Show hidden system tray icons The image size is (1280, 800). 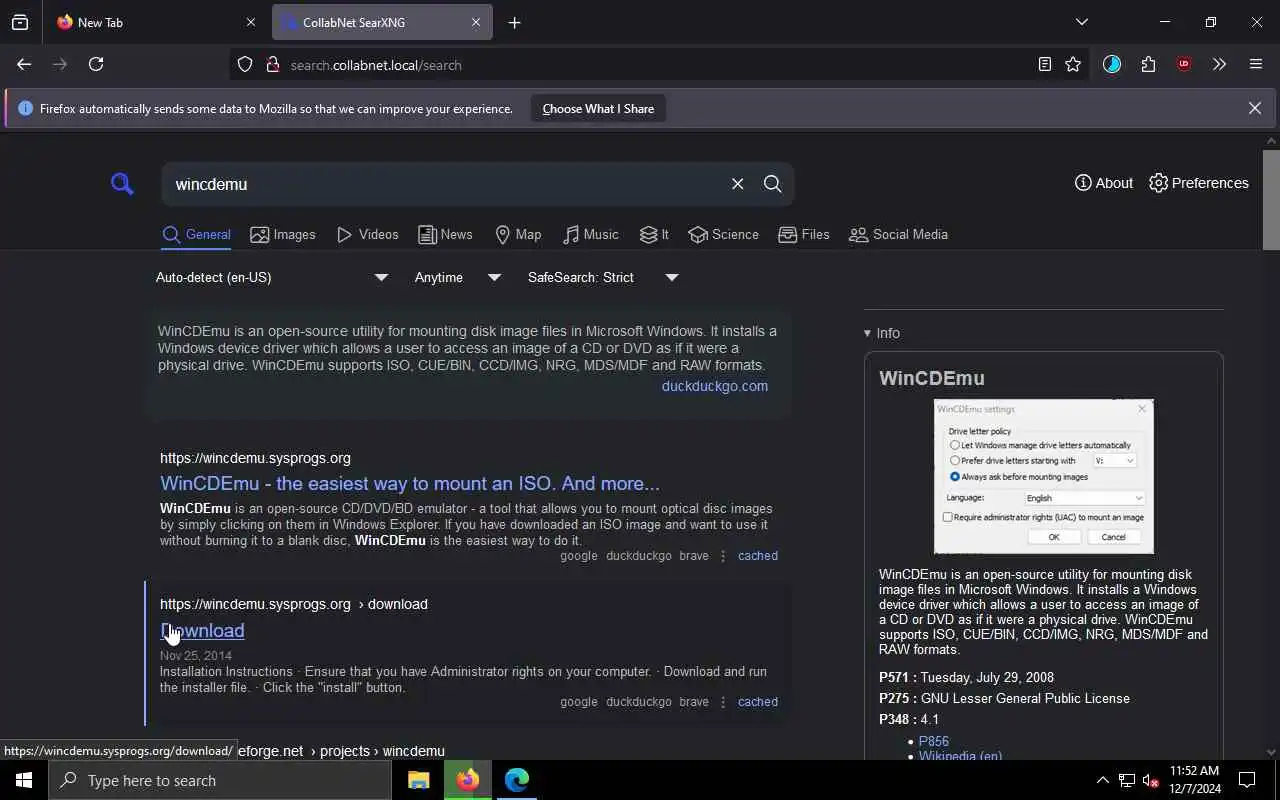[1102, 780]
